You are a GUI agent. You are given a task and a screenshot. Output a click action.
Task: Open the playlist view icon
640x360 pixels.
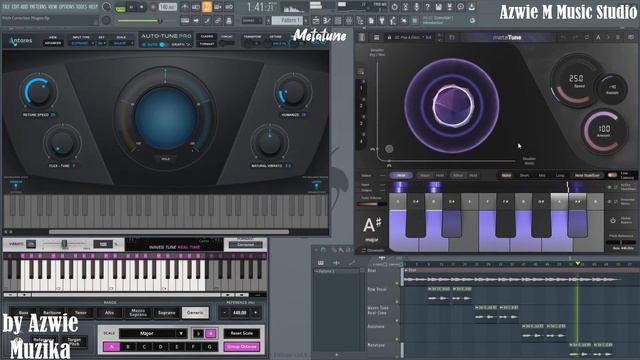coord(316,20)
